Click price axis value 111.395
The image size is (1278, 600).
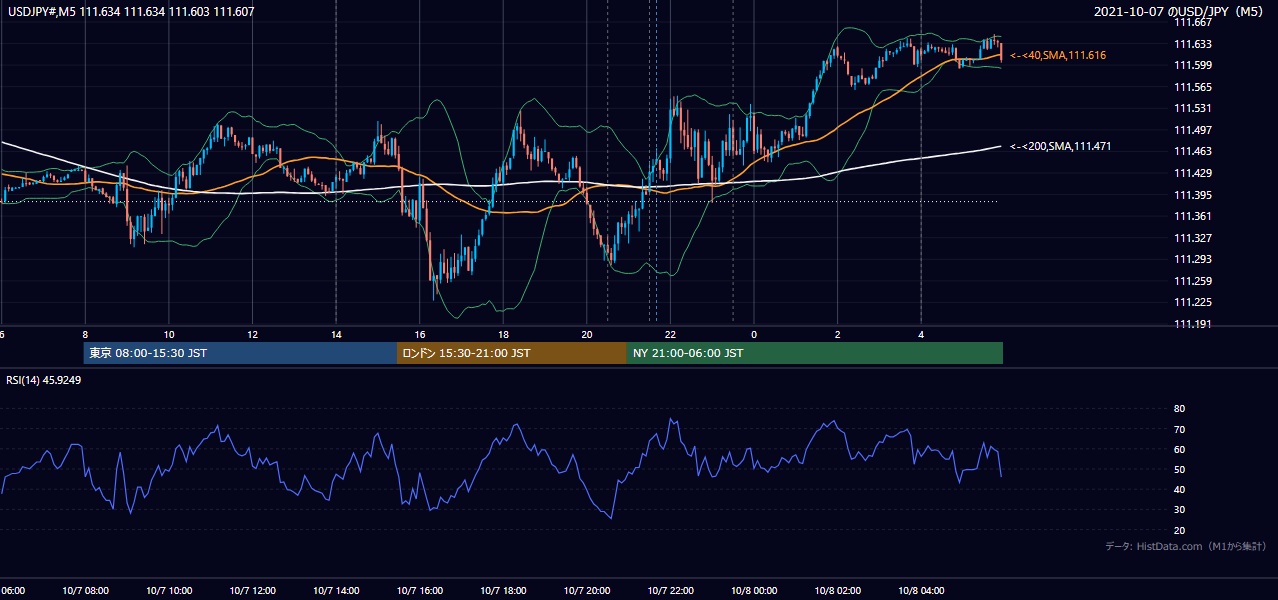[x=1193, y=195]
